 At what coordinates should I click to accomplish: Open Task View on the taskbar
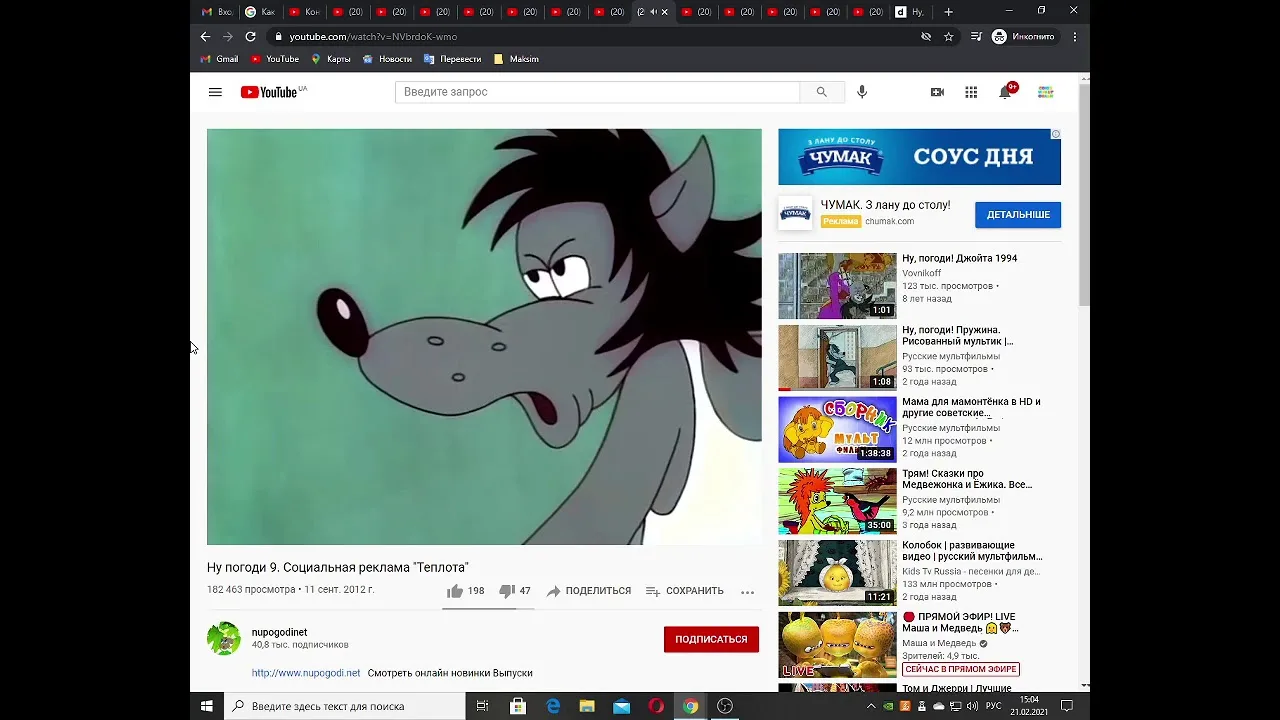coord(482,706)
